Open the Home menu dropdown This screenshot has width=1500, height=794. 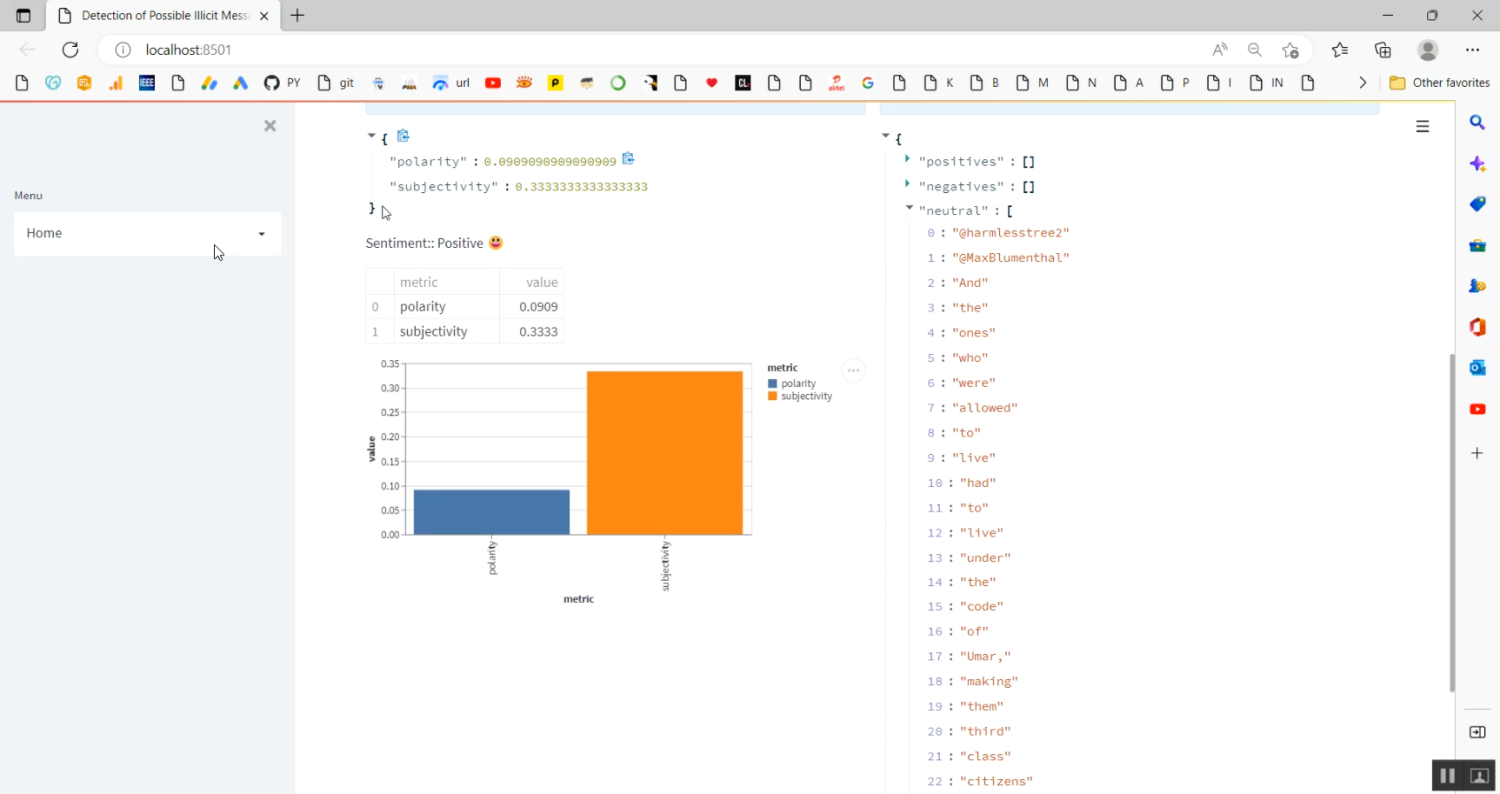tap(147, 233)
